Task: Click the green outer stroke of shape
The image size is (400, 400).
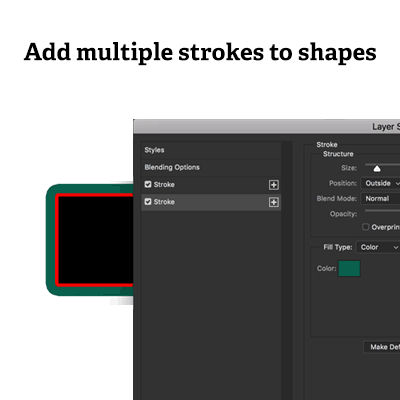Action: coord(51,240)
